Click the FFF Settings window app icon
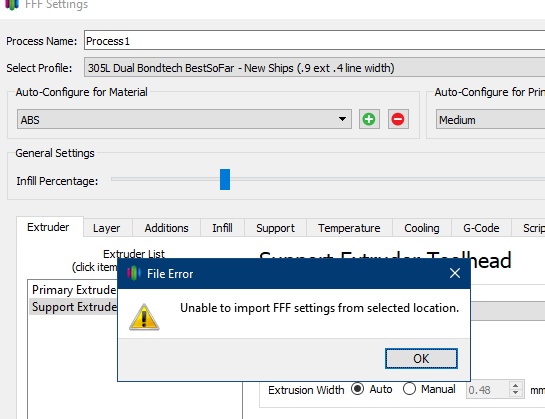 [x=11, y=5]
